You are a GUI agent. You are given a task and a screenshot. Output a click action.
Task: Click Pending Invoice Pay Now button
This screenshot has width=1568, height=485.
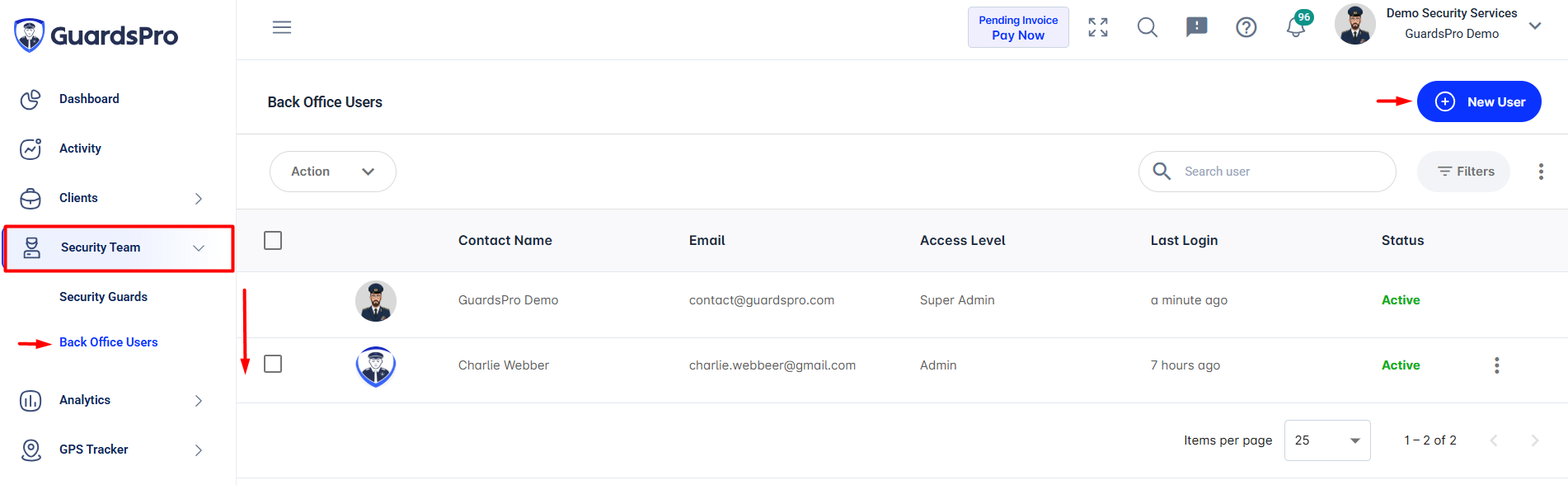[1018, 27]
